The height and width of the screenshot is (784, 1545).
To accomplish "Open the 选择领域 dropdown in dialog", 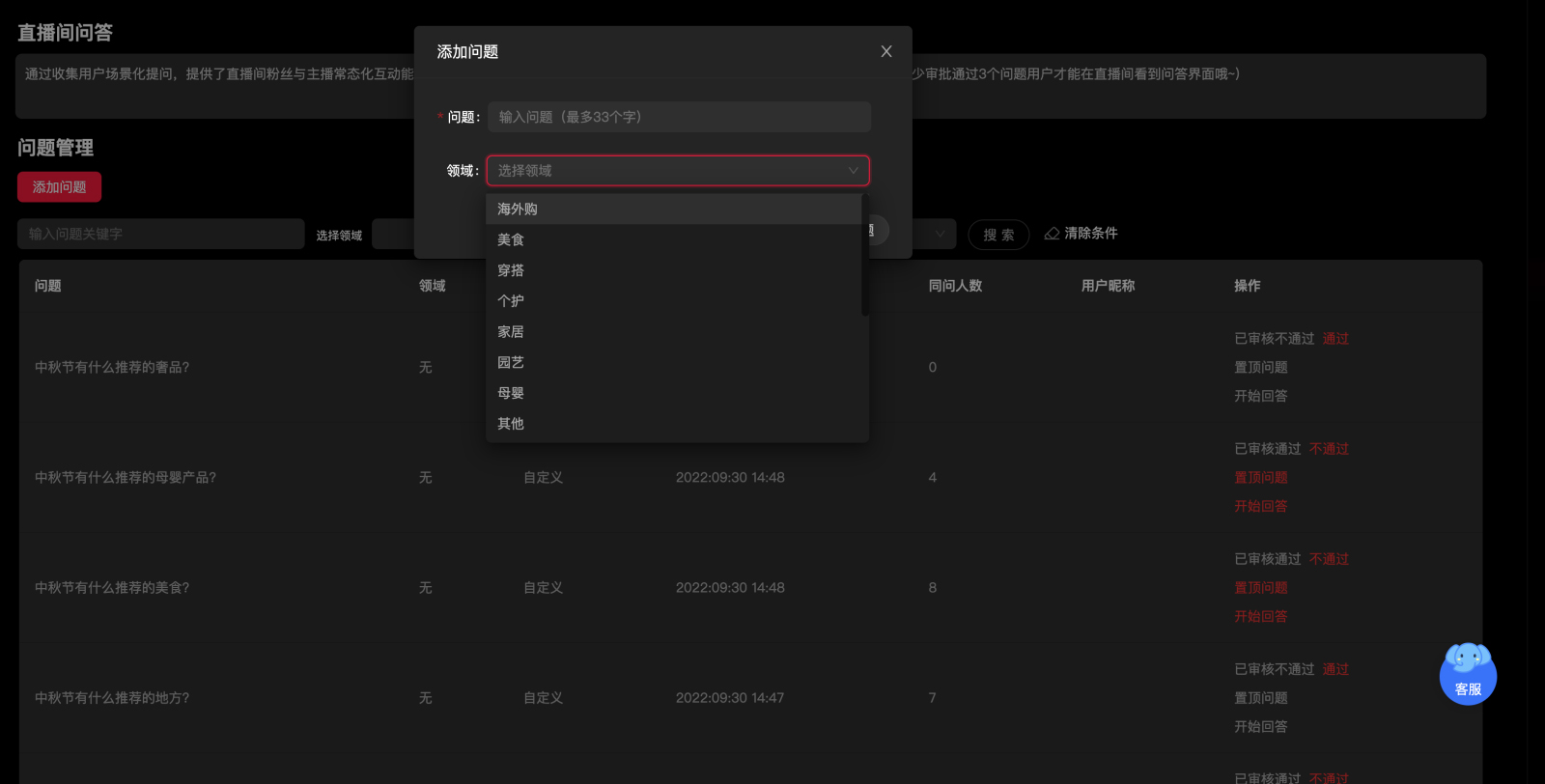I will point(678,171).
